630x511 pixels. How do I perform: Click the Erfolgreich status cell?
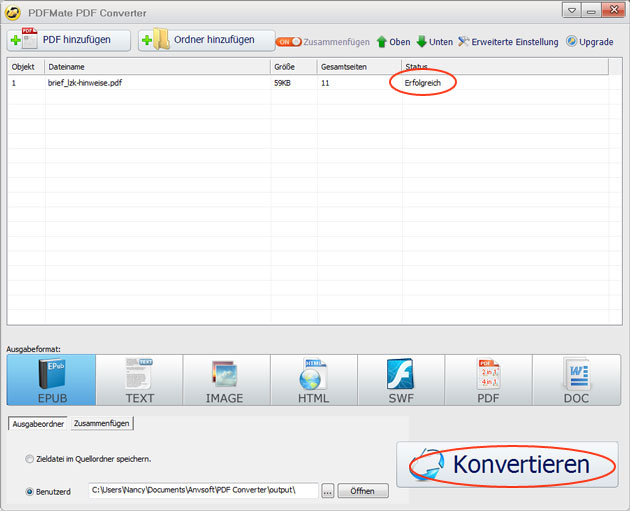coord(423,83)
